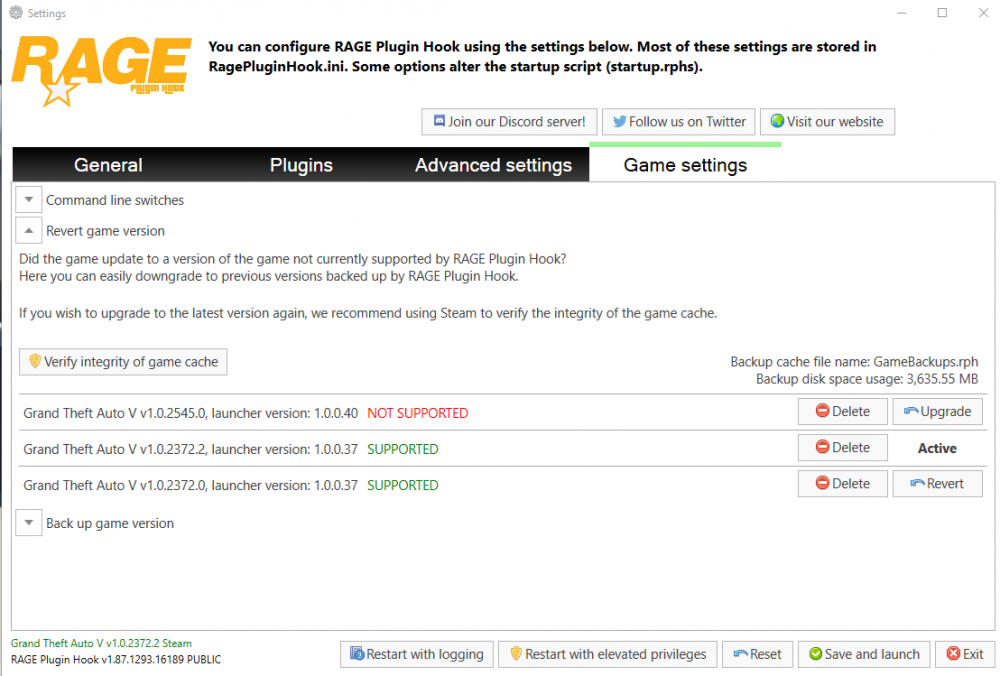Click the red X icon on Exit button
This screenshot has width=1000, height=676.
[x=953, y=654]
